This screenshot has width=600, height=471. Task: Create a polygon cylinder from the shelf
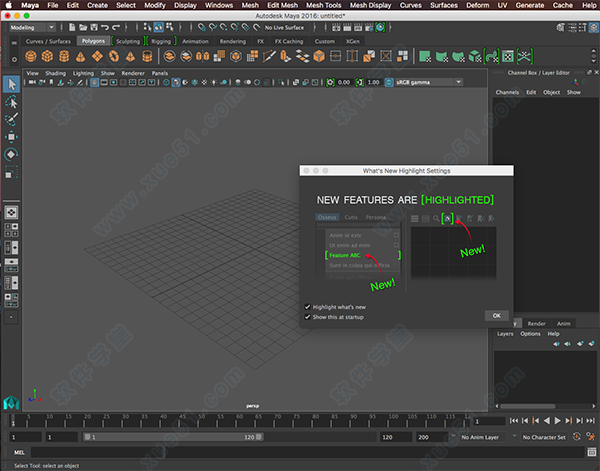(x=64, y=56)
